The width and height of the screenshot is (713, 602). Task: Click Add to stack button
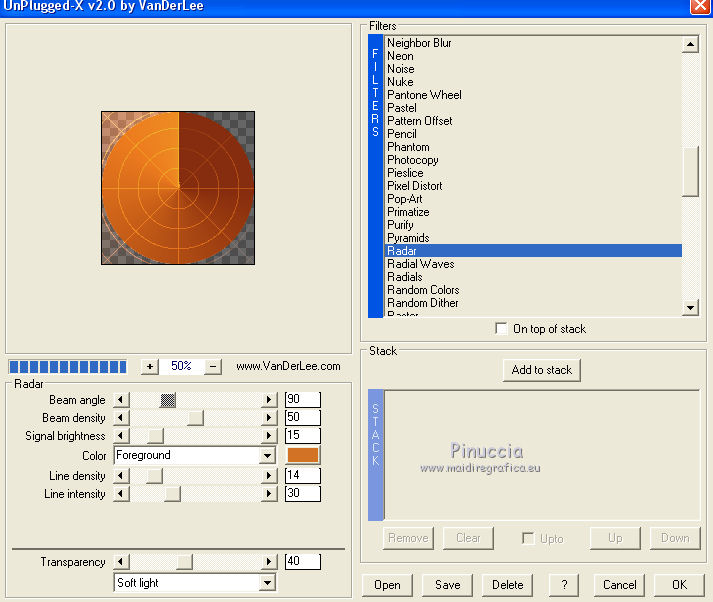click(542, 370)
